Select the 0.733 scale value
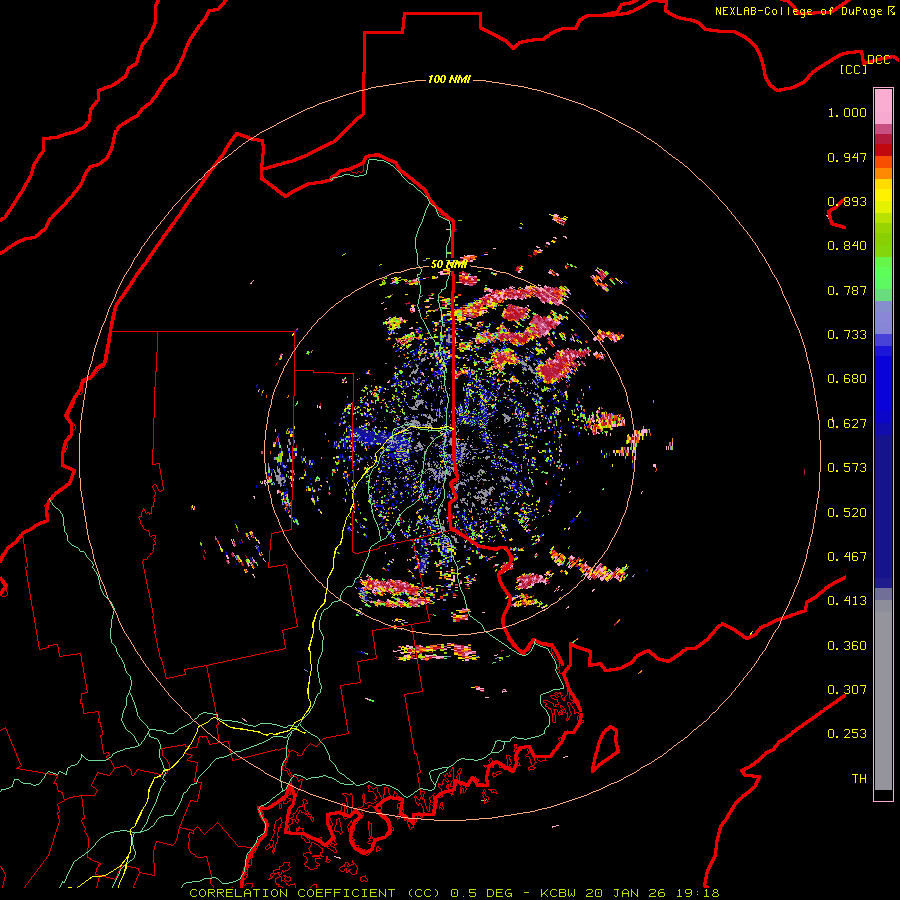This screenshot has width=900, height=900. [847, 335]
